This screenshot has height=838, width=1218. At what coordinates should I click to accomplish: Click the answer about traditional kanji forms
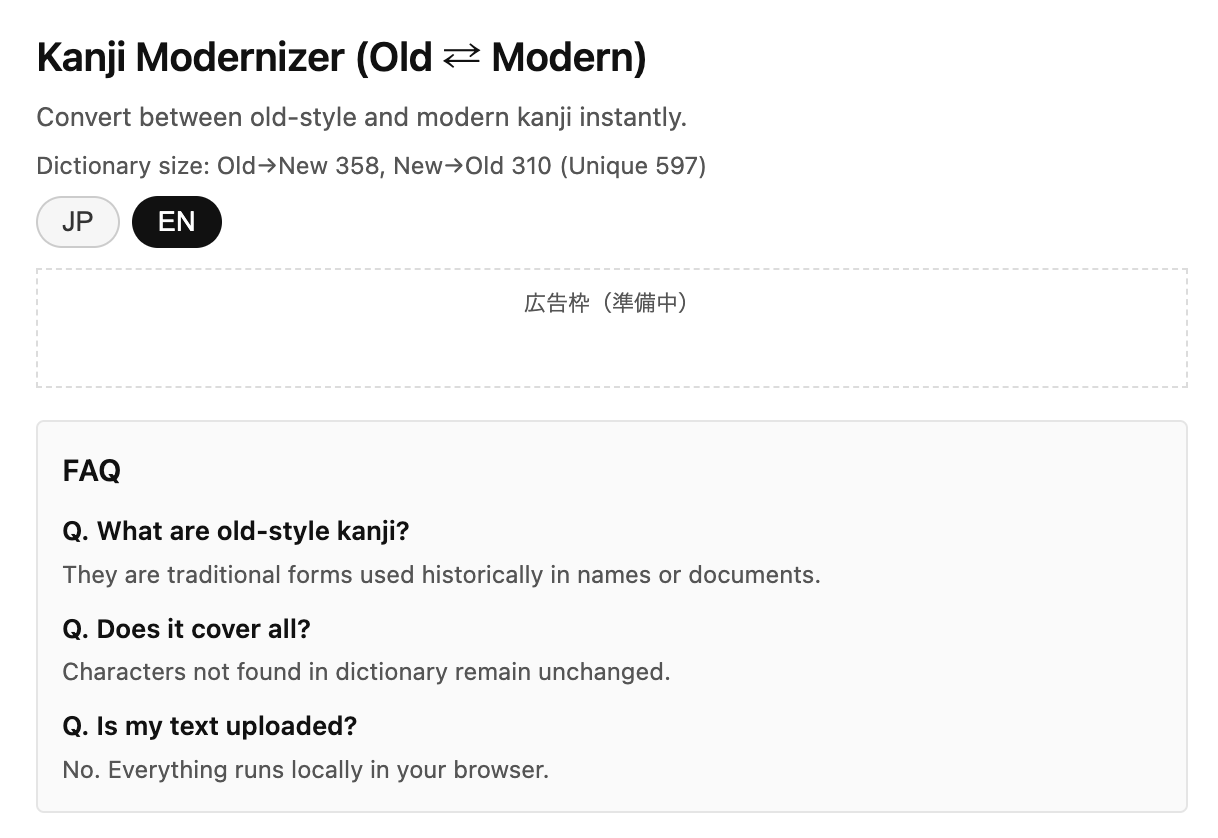click(x=440, y=574)
